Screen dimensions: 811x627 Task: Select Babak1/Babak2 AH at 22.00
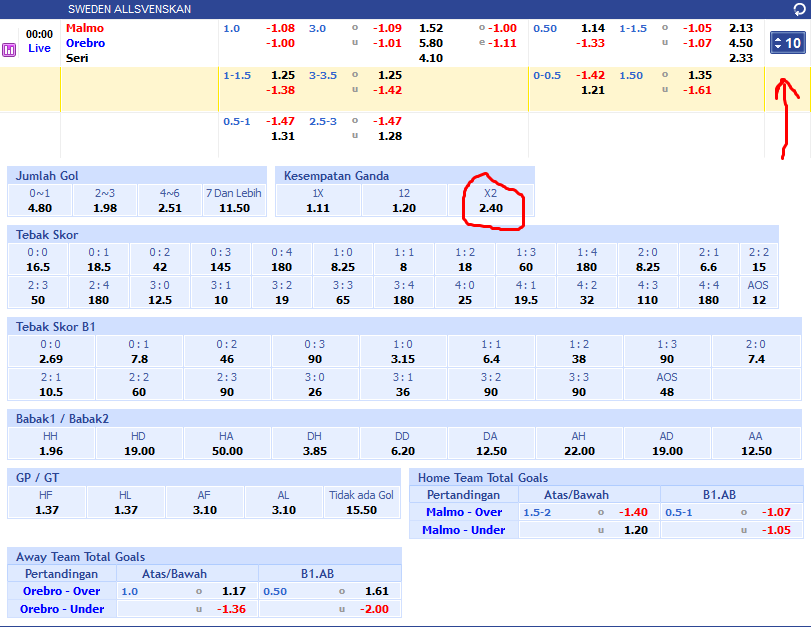tap(579, 451)
